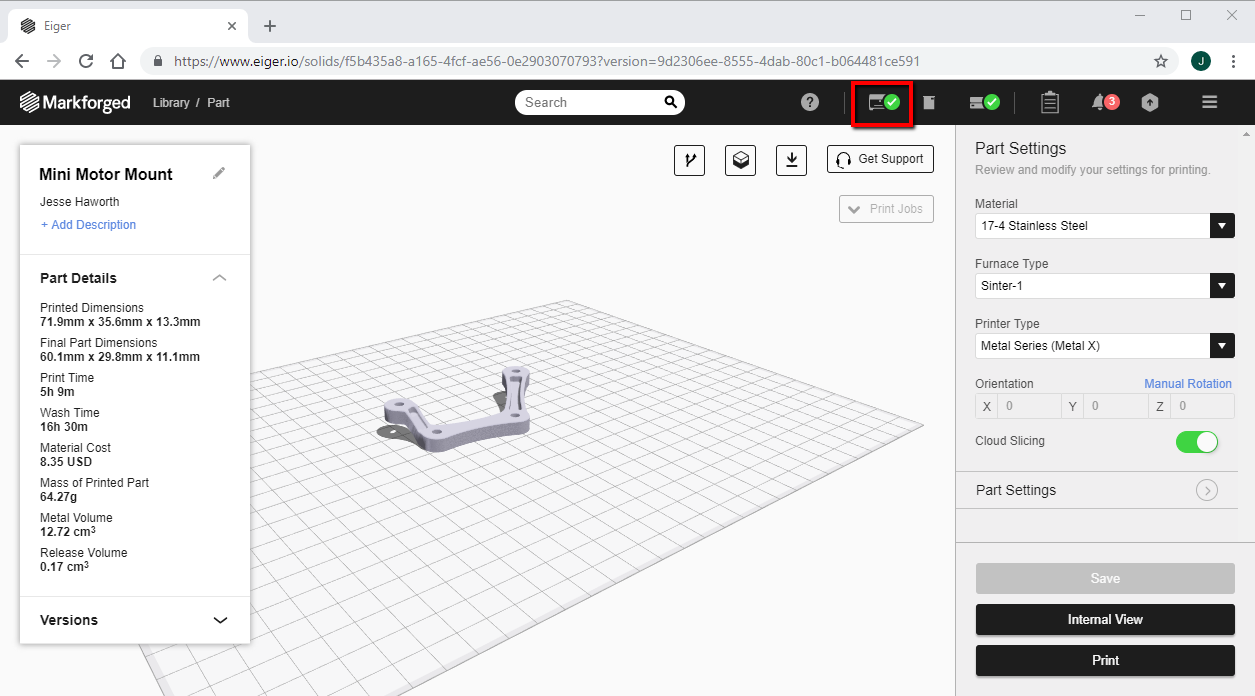Select final dimensions 60.1mm x 29.8mm x 11.1mm
This screenshot has height=696, width=1255.
coord(120,357)
